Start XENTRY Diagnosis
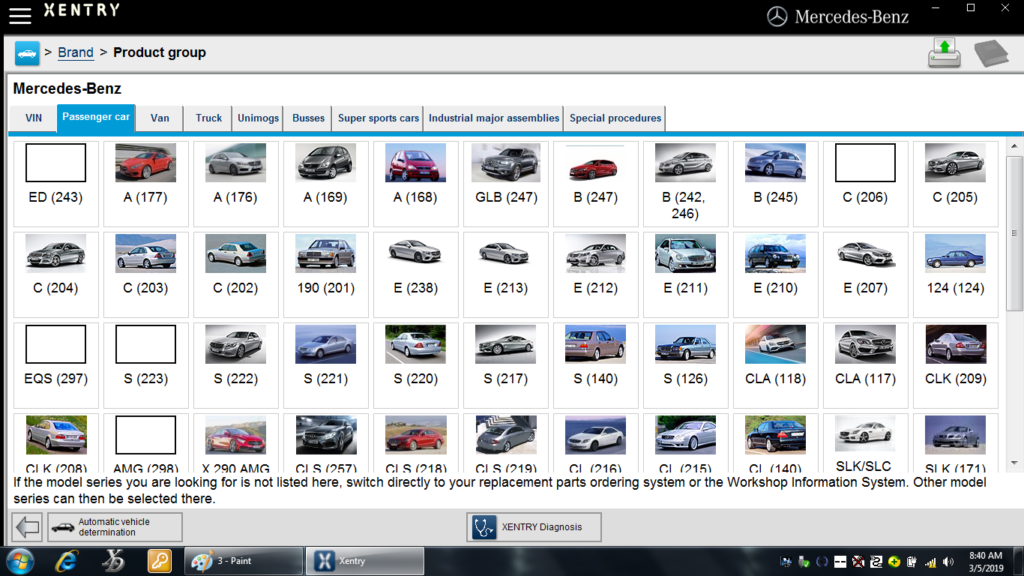1024x576 pixels. point(533,527)
